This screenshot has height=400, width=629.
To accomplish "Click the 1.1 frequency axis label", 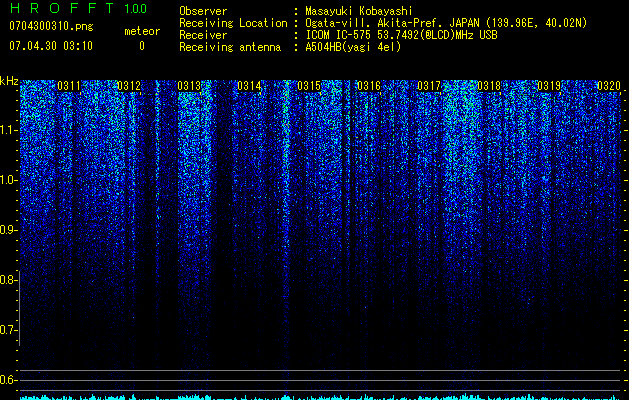I will pyautogui.click(x=8, y=130).
